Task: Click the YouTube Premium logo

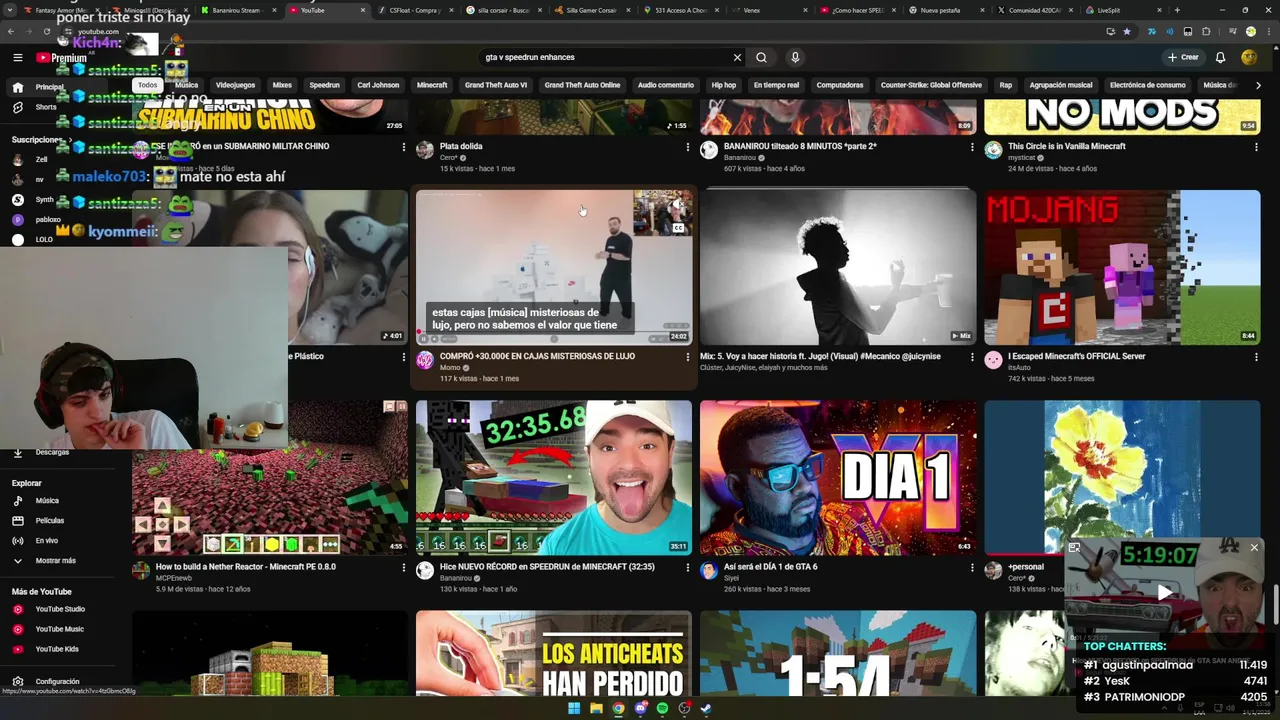Action: [62, 58]
